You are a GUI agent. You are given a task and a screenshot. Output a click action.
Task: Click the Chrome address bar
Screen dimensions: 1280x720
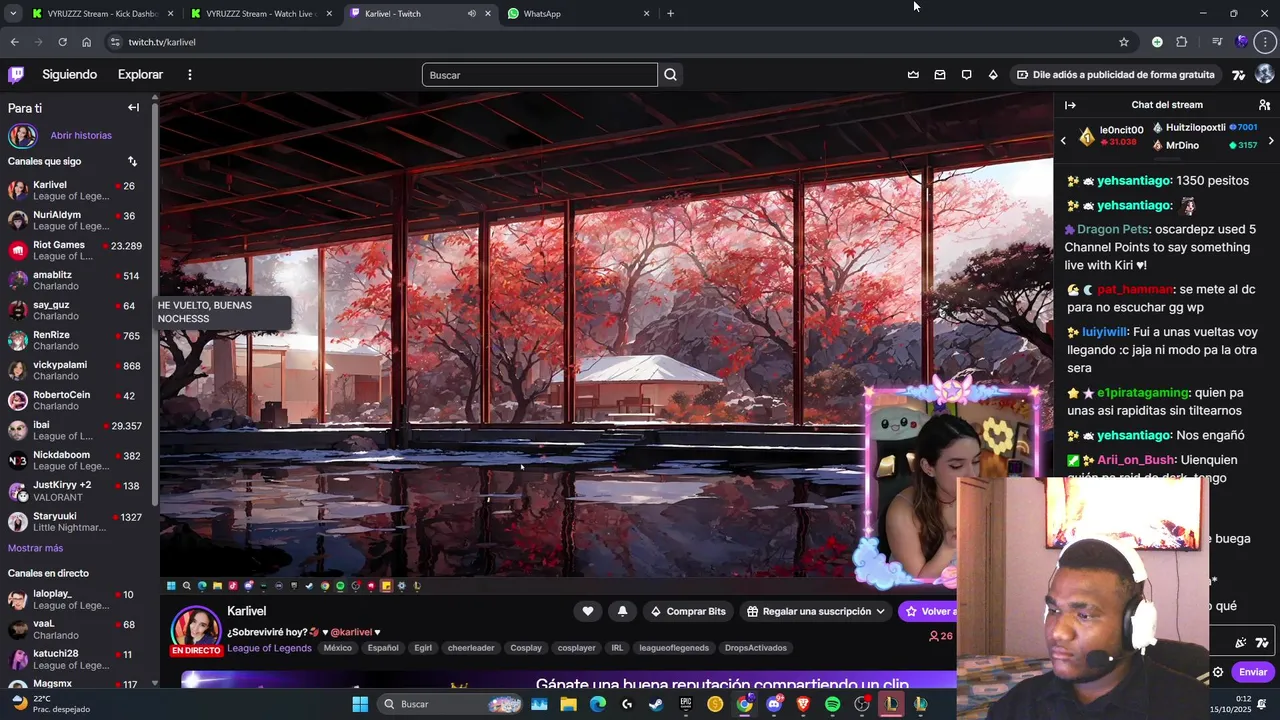click(610, 42)
